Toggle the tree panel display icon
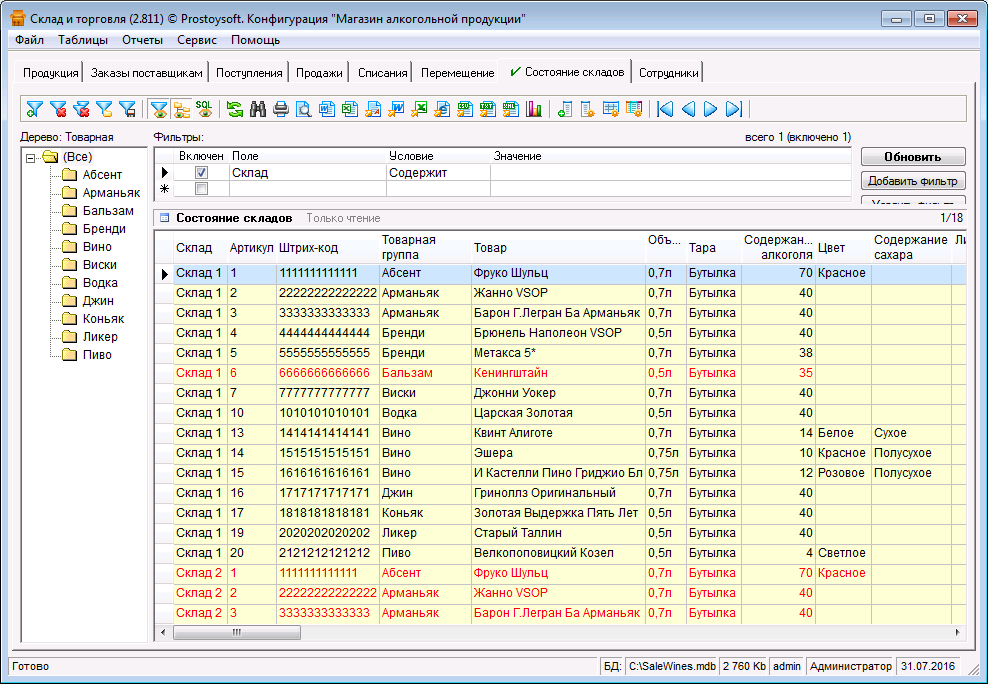 point(181,109)
